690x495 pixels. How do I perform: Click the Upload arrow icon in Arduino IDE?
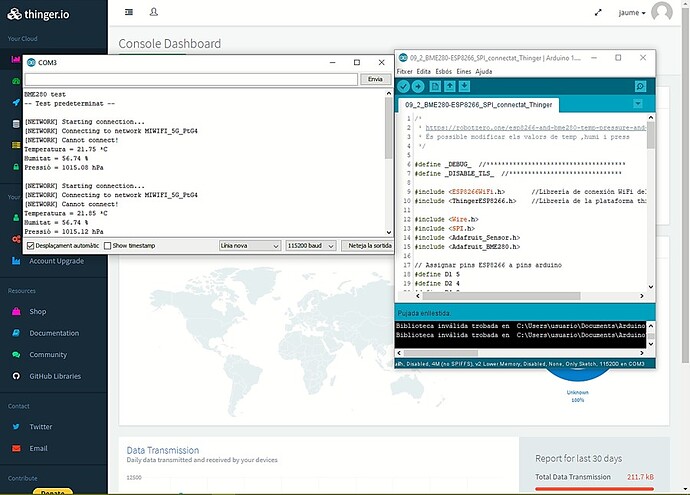[x=418, y=87]
